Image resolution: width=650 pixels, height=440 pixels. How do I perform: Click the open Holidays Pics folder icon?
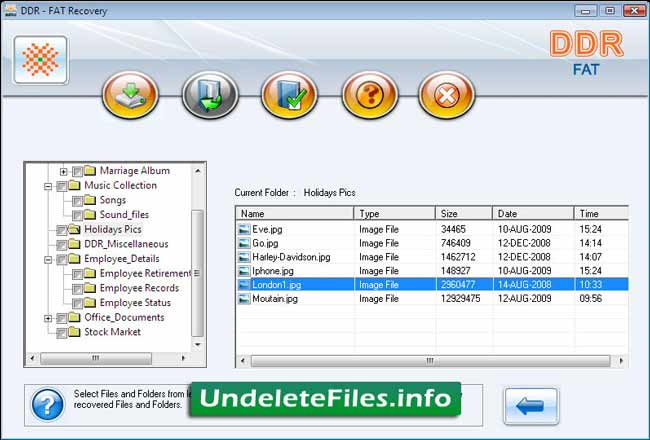[x=74, y=229]
